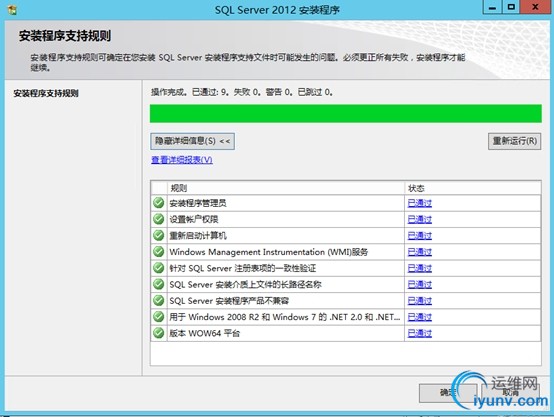Click the 操作完成 summary status text
The image size is (554, 417).
pyautogui.click(x=242, y=92)
